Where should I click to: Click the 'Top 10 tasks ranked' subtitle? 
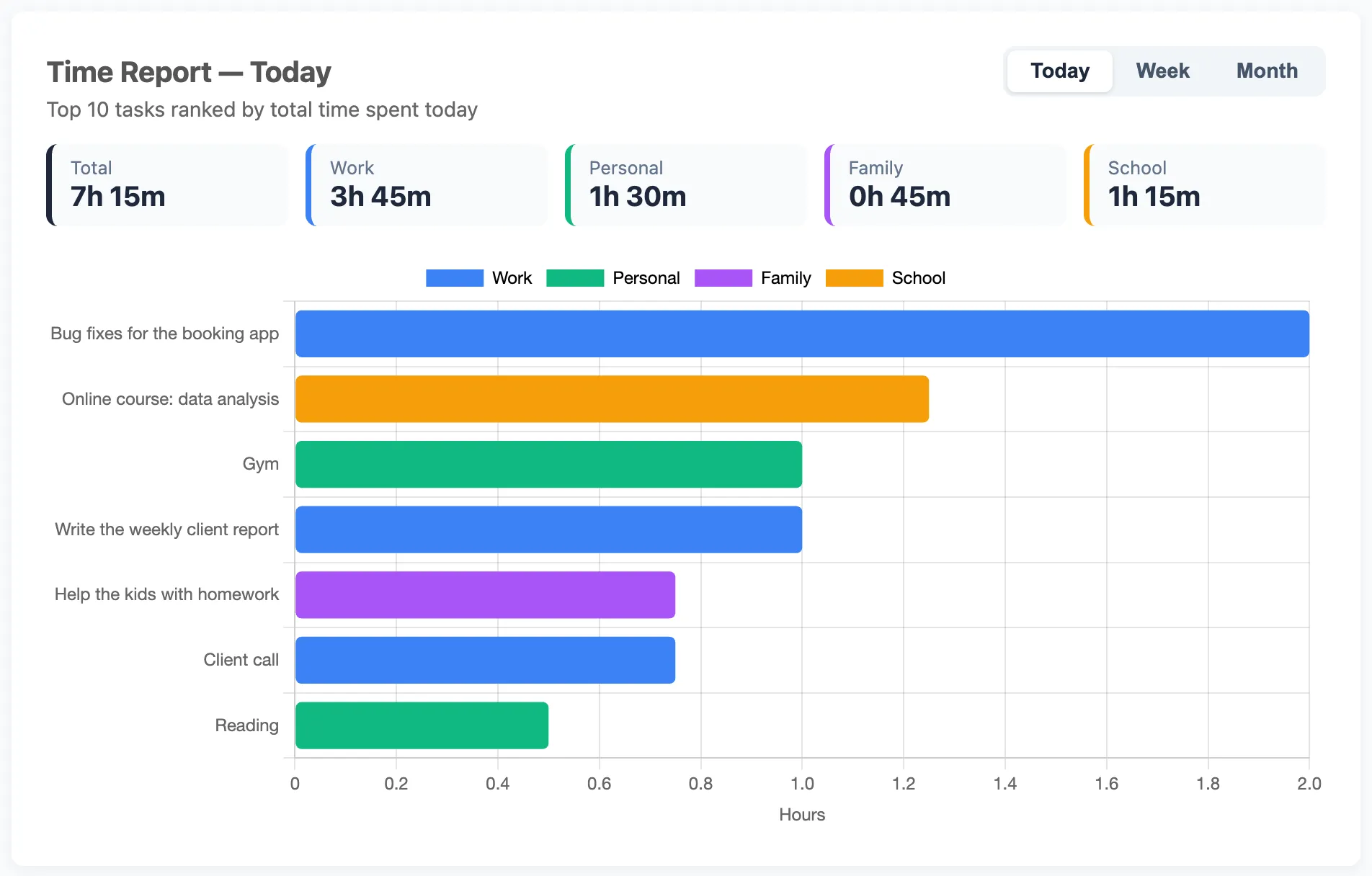(x=262, y=109)
